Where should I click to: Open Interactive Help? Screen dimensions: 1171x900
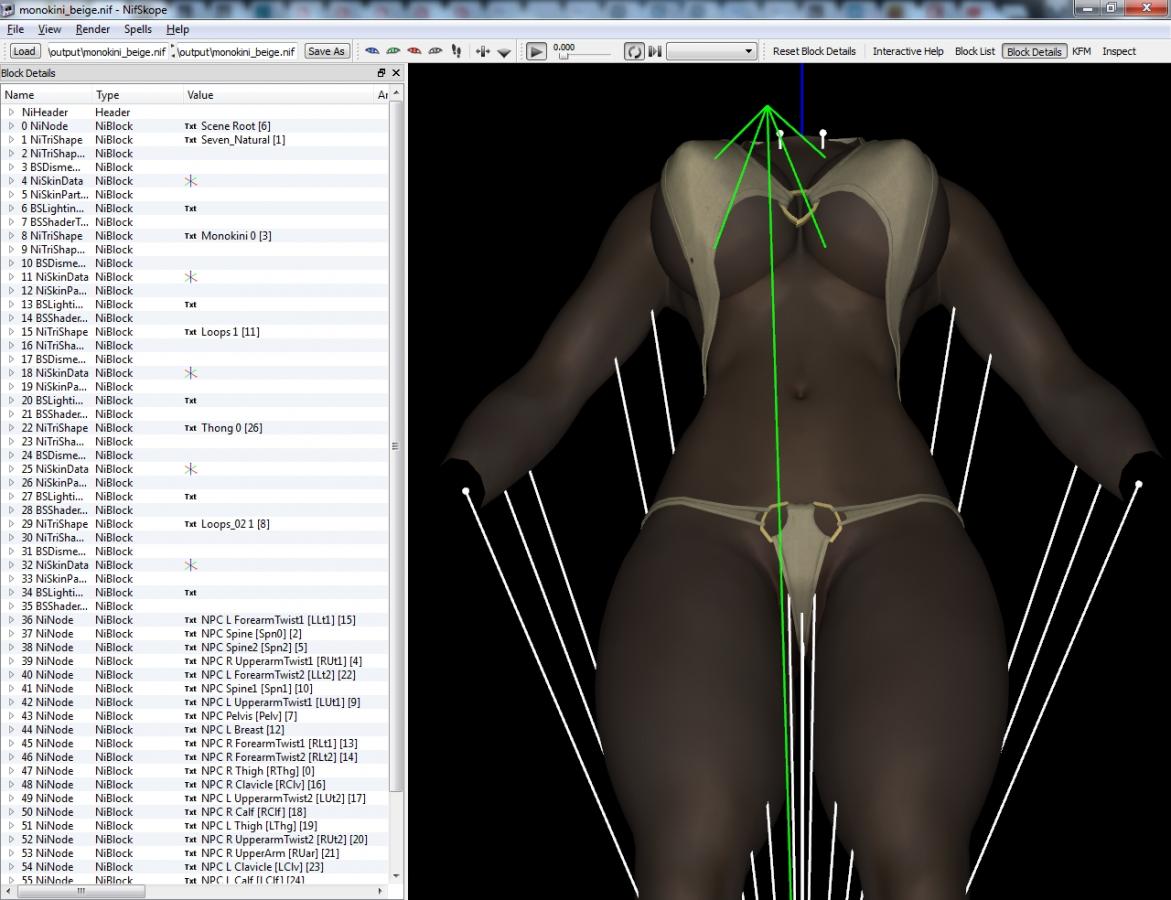pos(908,52)
